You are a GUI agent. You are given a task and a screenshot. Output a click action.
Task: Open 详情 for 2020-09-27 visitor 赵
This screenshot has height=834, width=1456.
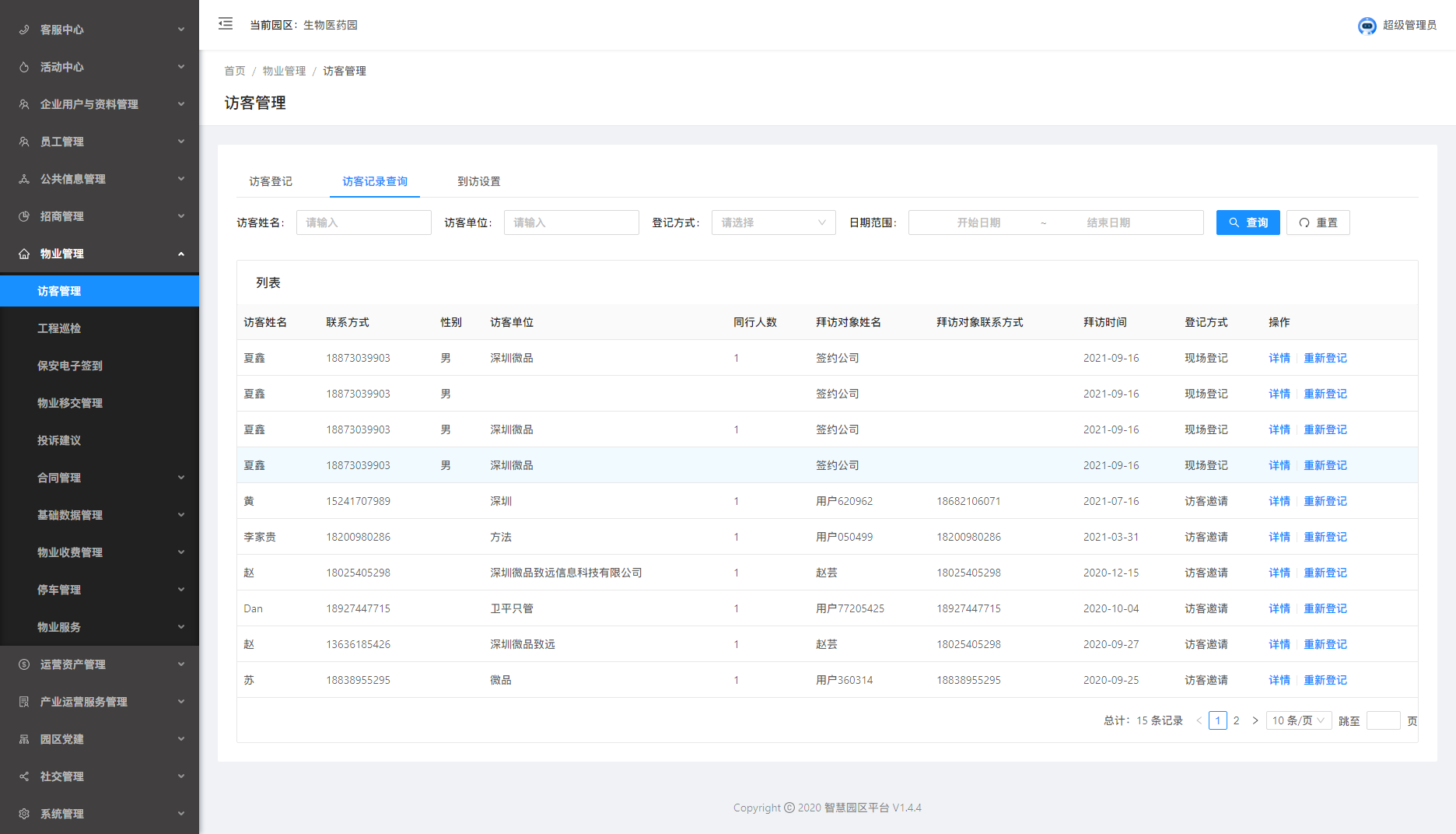pos(1279,644)
